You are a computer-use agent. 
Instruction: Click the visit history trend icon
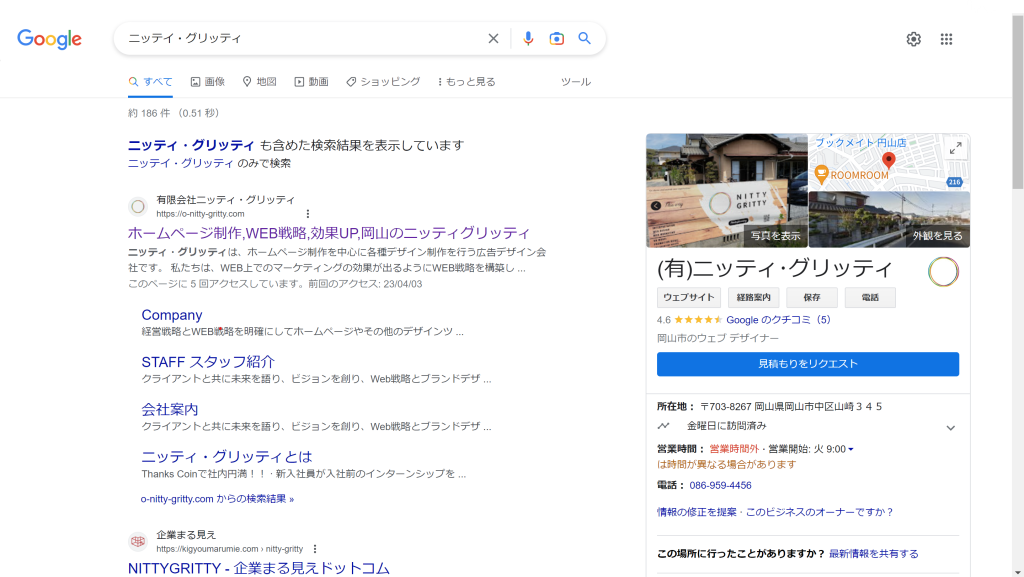(664, 426)
